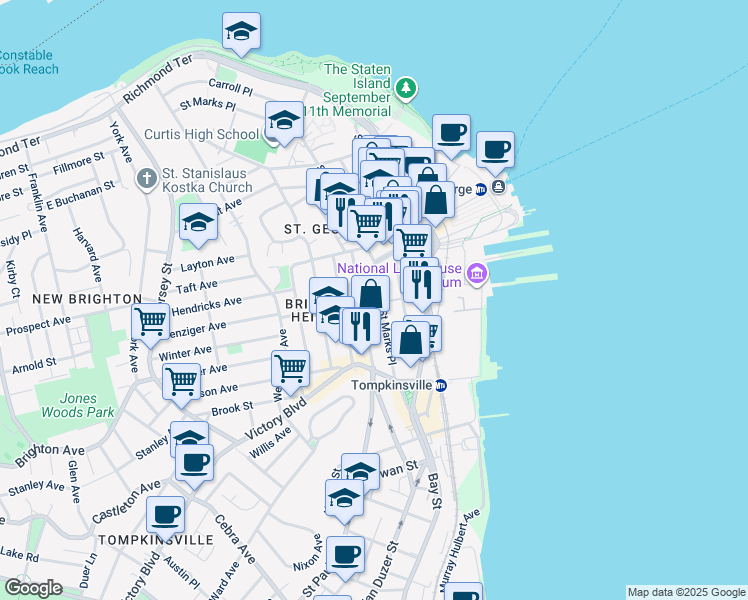Select the school marker next to Layton Ave

coord(198,223)
